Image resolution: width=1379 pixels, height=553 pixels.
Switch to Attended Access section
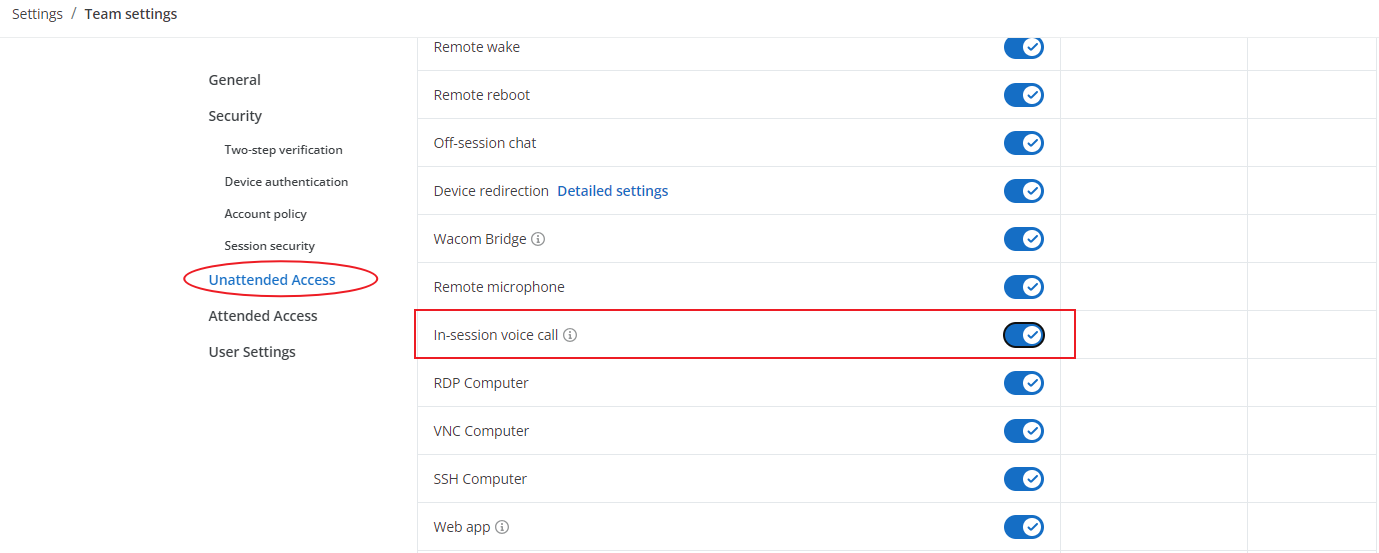point(263,316)
